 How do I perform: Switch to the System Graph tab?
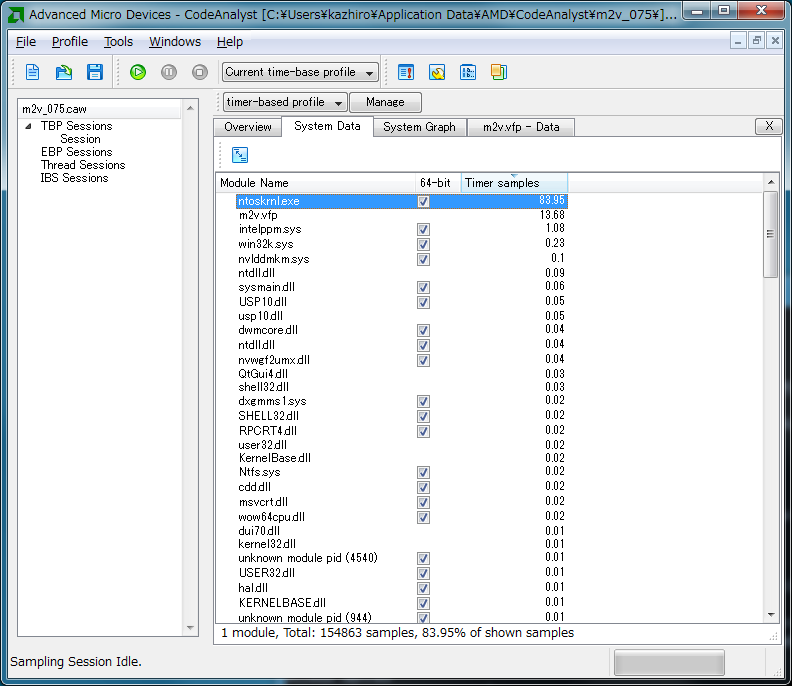pos(419,127)
